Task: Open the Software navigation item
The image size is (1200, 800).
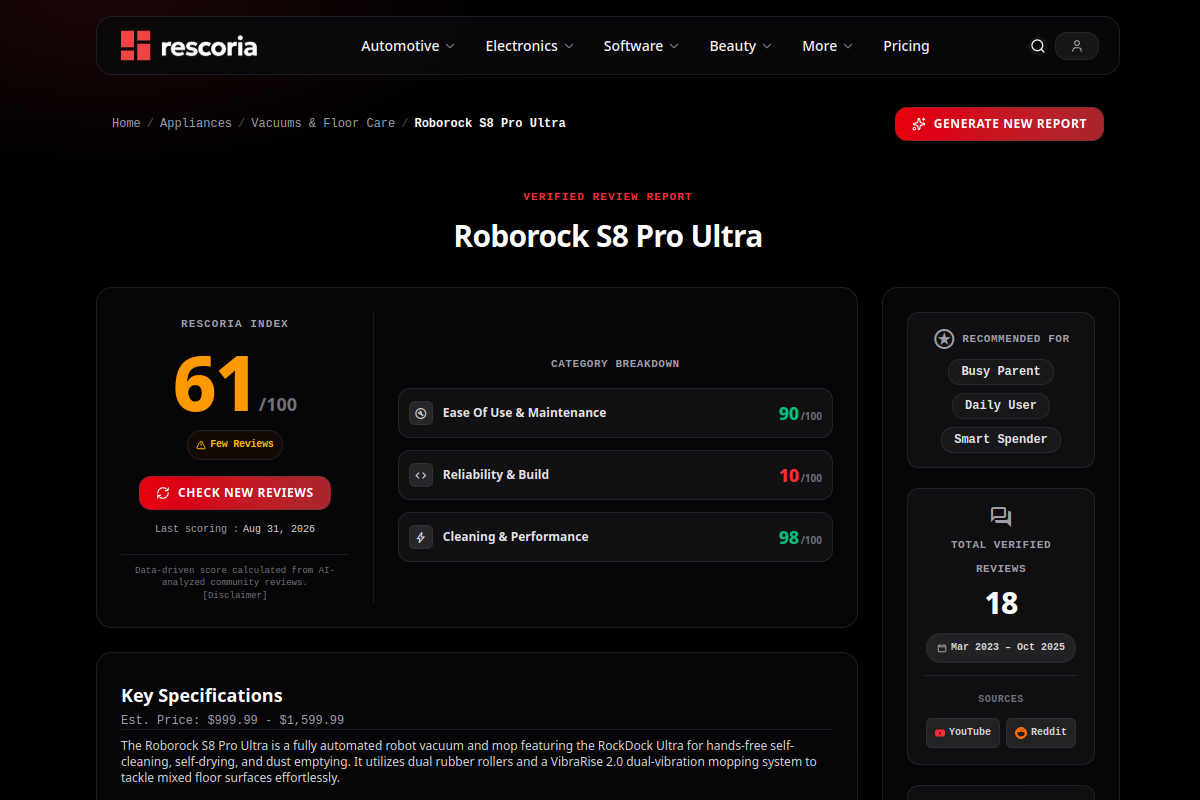Action: [x=641, y=46]
